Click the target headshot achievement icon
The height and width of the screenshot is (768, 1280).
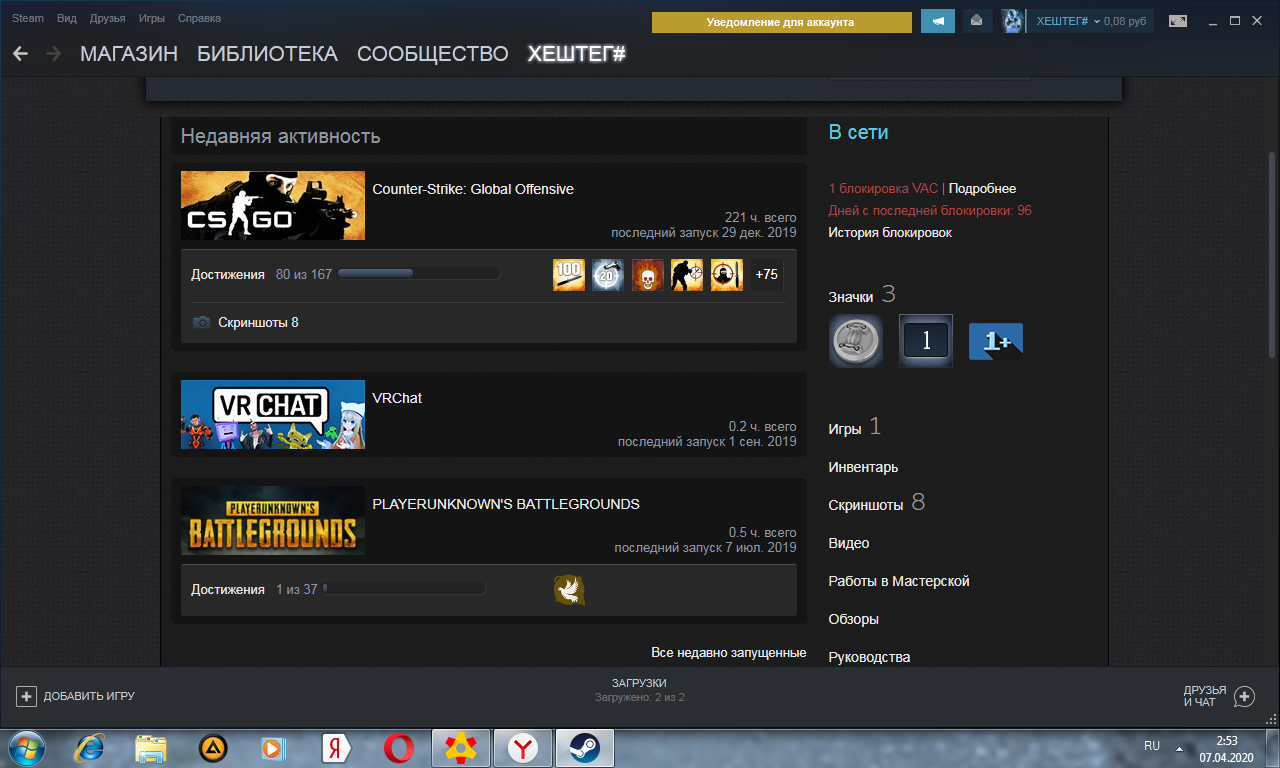[x=727, y=275]
